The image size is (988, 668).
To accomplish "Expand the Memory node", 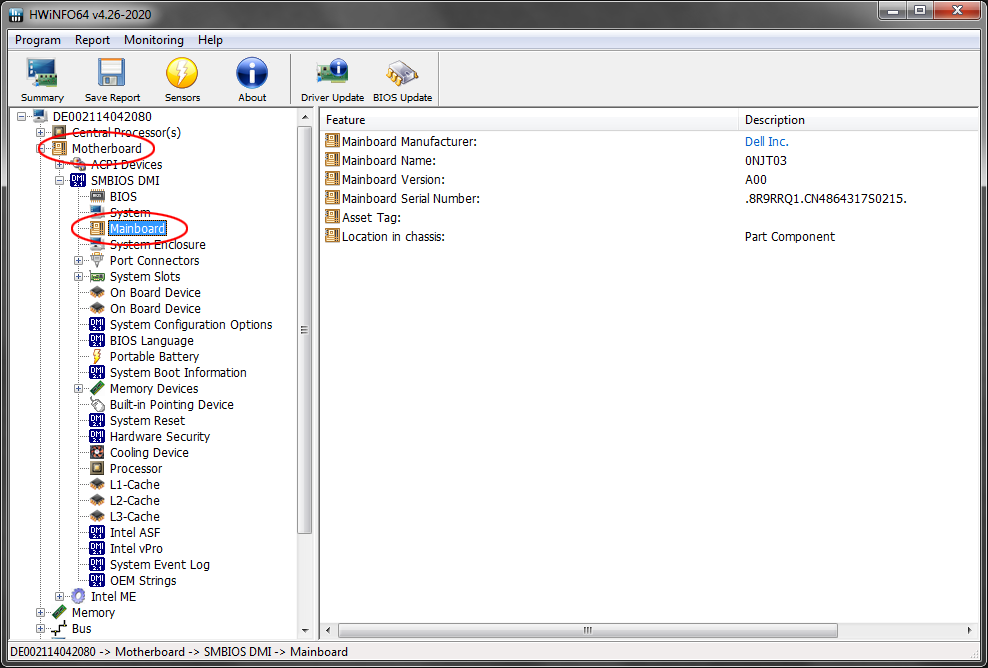I will (41, 613).
